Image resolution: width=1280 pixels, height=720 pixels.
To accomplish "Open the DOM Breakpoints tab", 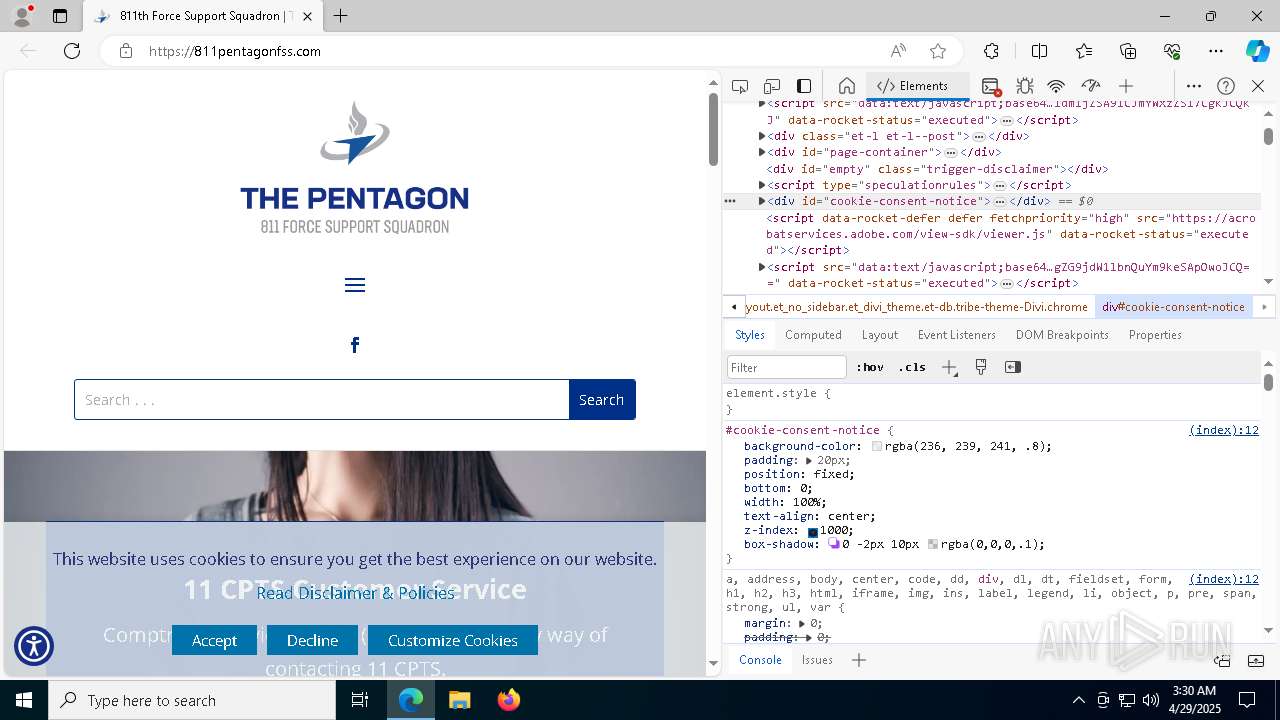I will click(1062, 335).
